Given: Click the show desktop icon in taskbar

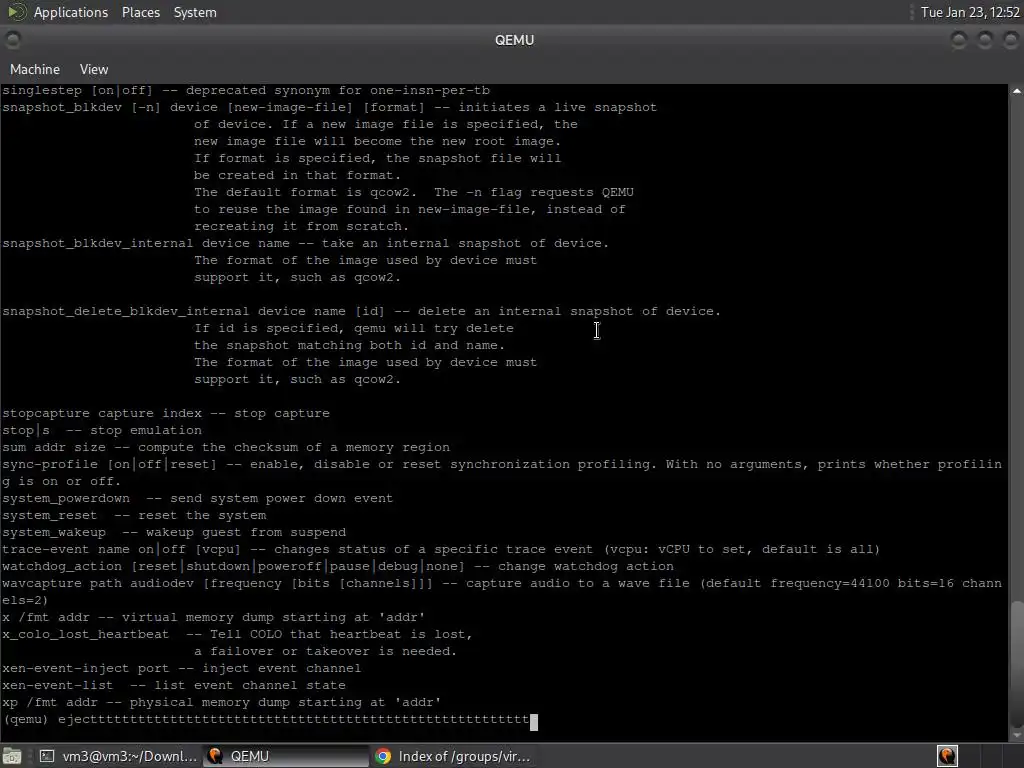Looking at the screenshot, I should point(13,756).
